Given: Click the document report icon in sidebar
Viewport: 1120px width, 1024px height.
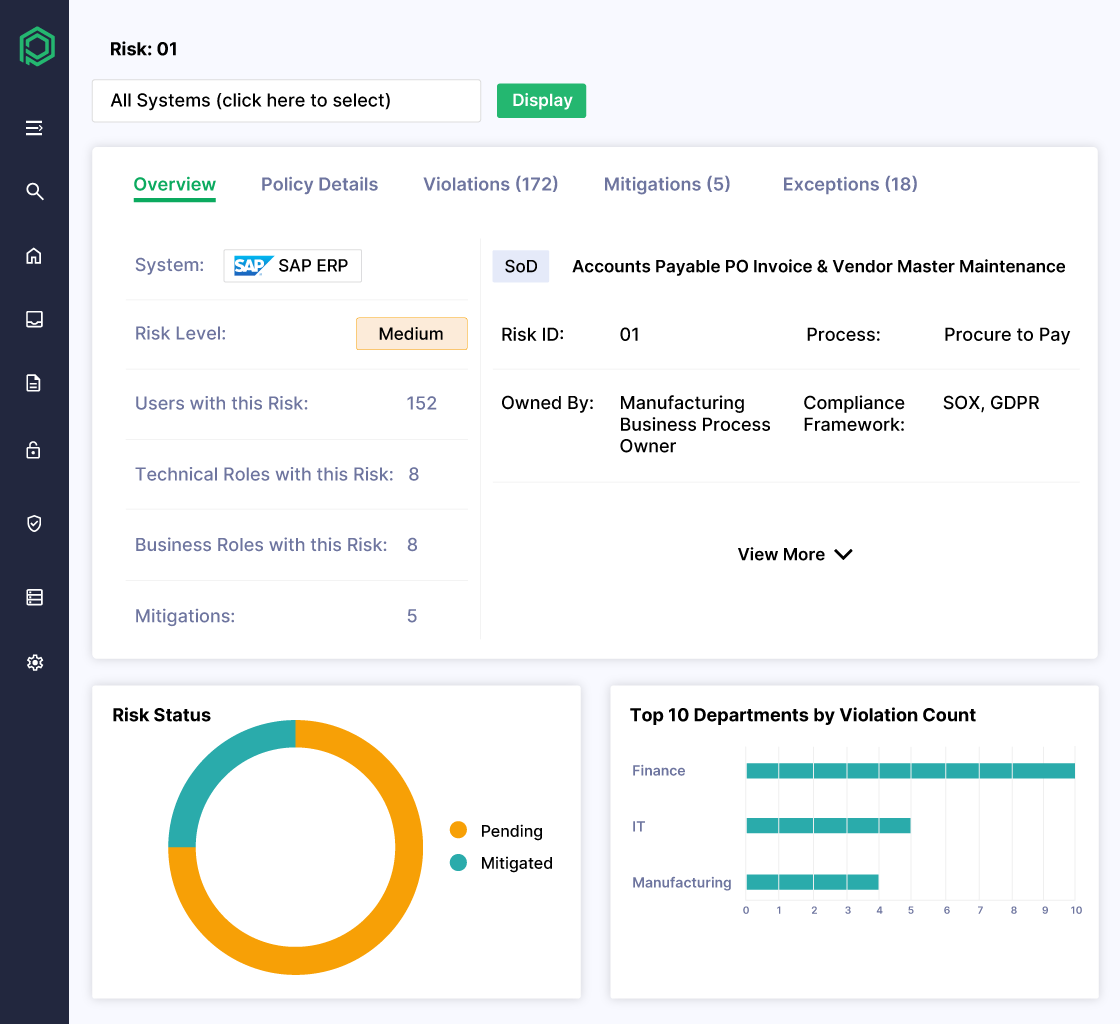Looking at the screenshot, I should point(34,383).
